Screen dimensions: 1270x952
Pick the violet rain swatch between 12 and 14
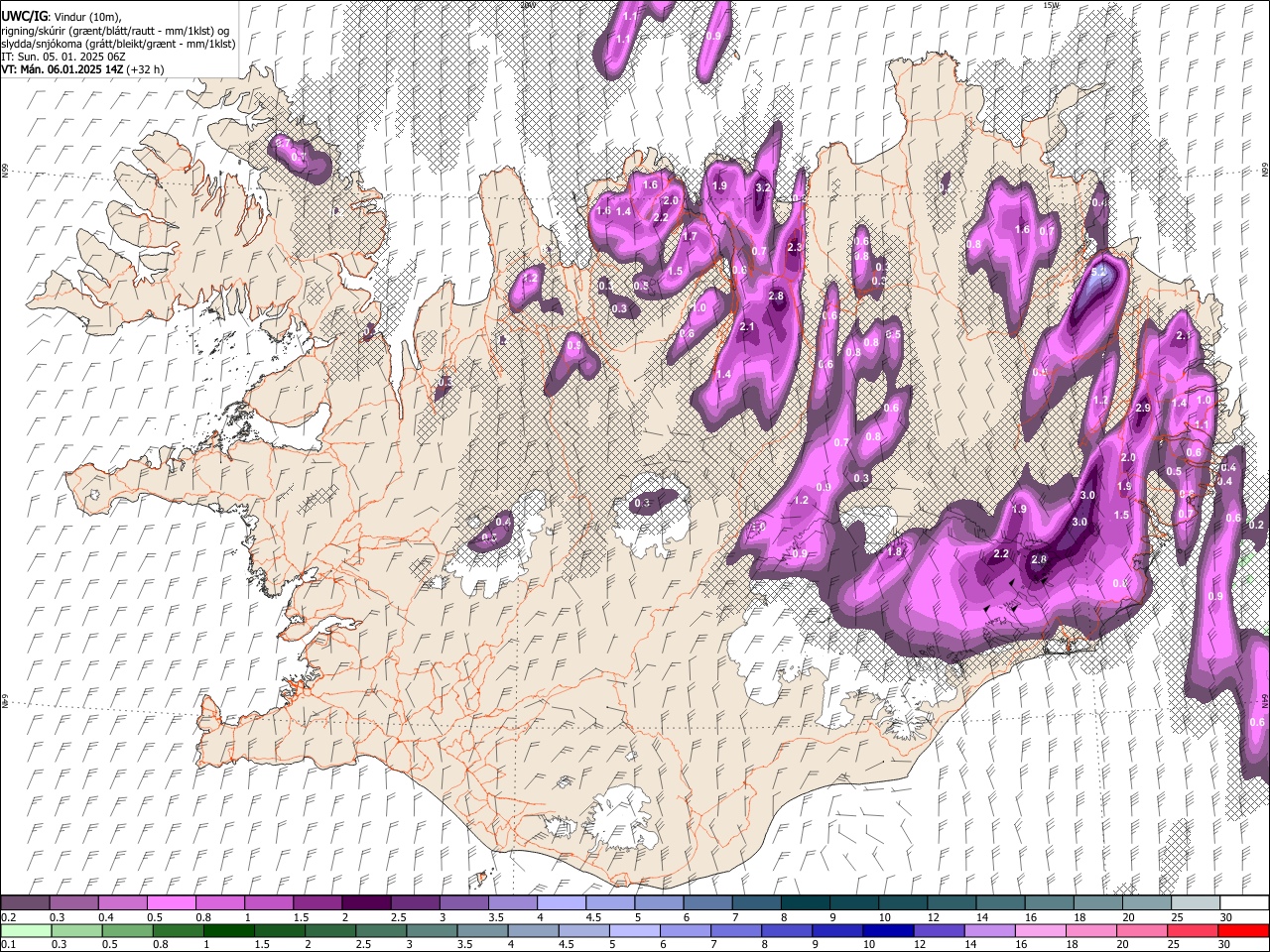939,930
